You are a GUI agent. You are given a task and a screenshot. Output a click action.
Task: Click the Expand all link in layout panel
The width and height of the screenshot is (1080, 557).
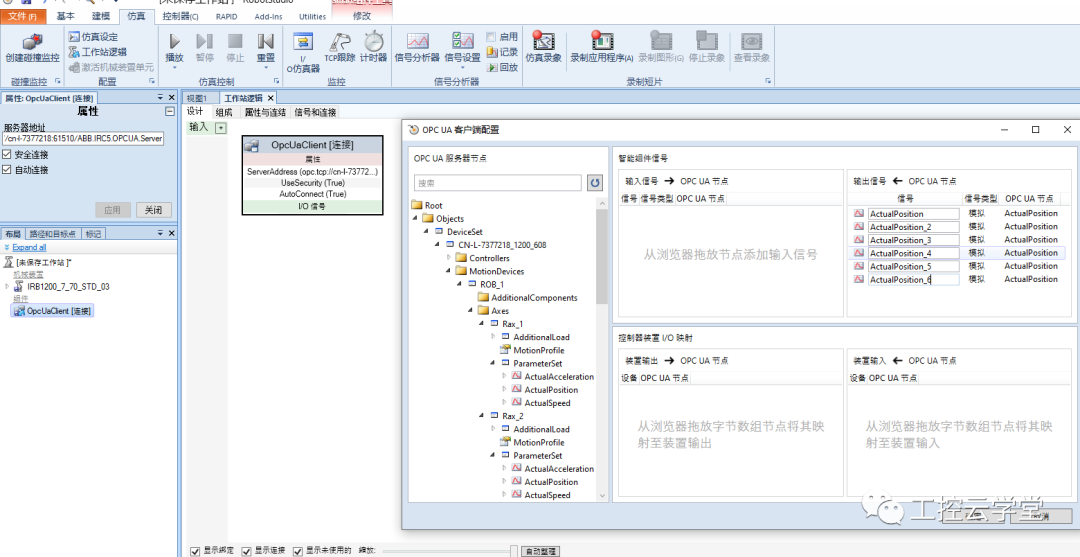coord(29,247)
